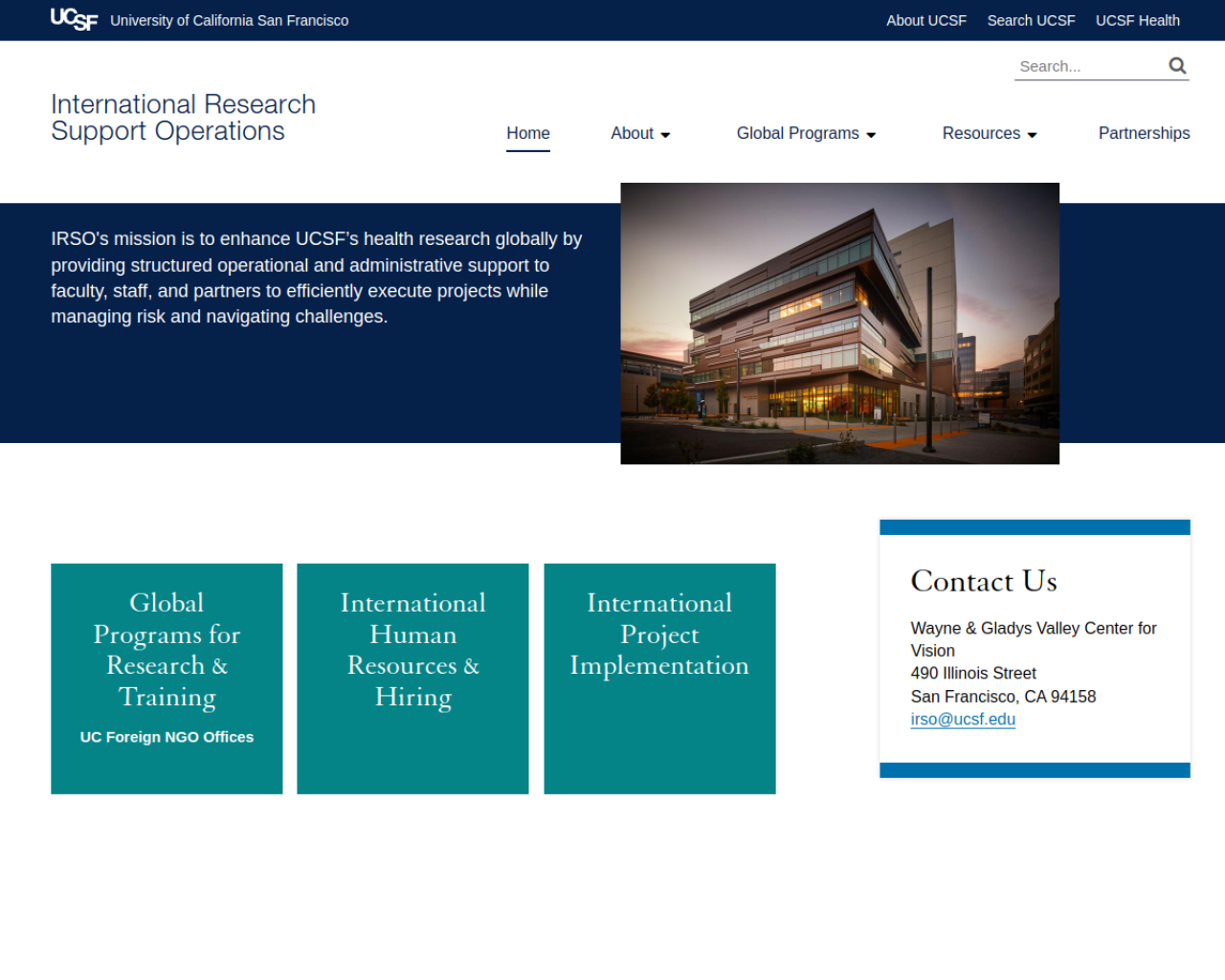1225x980 pixels.
Task: Open International Project Implementation card
Action: click(x=659, y=679)
